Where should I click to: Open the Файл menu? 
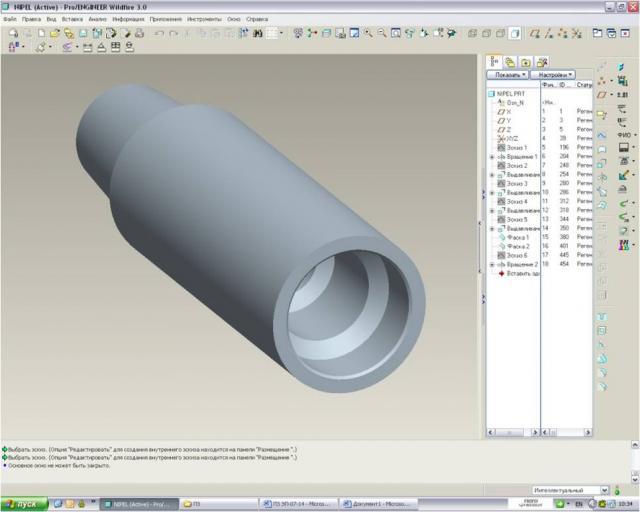click(x=10, y=19)
